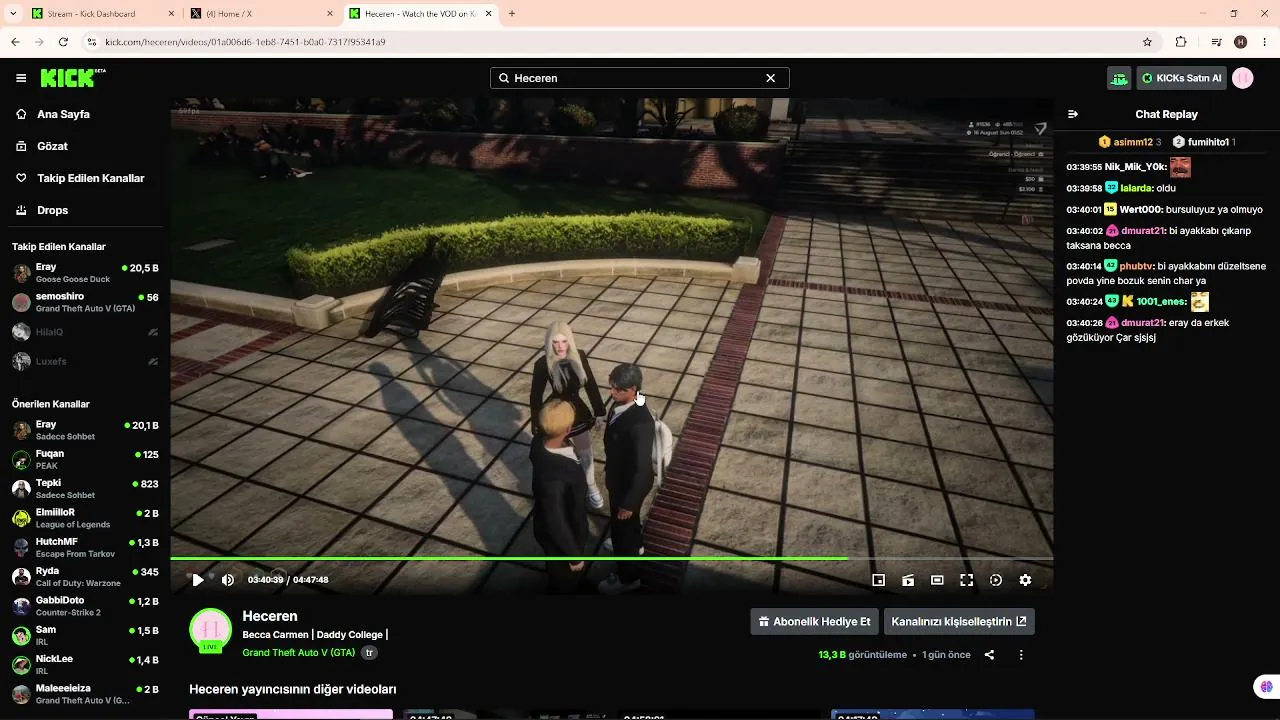Open recommended channel Tepki
The height and width of the screenshot is (720, 1280).
coord(85,489)
